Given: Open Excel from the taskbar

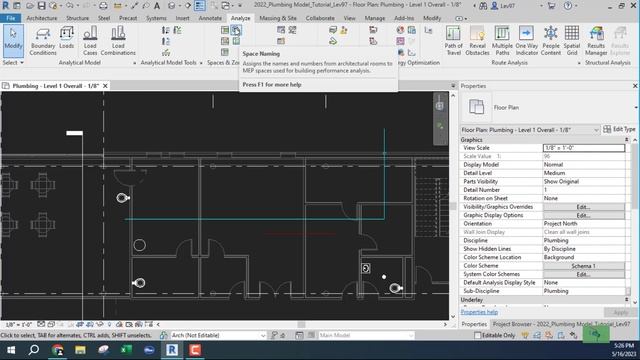Looking at the screenshot, I should (126, 350).
